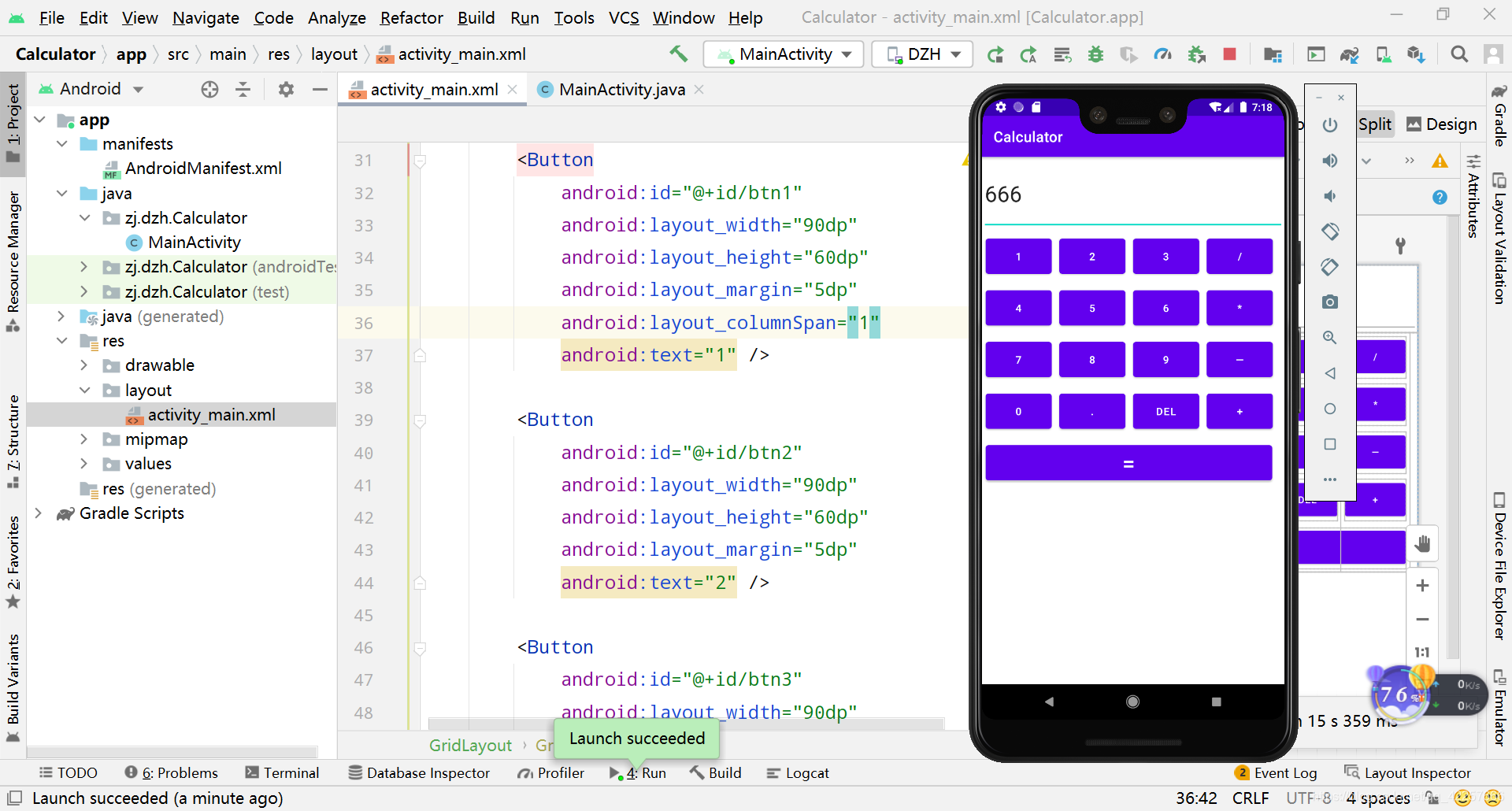
Task: Expand the drawable folder in tree
Action: coord(83,365)
